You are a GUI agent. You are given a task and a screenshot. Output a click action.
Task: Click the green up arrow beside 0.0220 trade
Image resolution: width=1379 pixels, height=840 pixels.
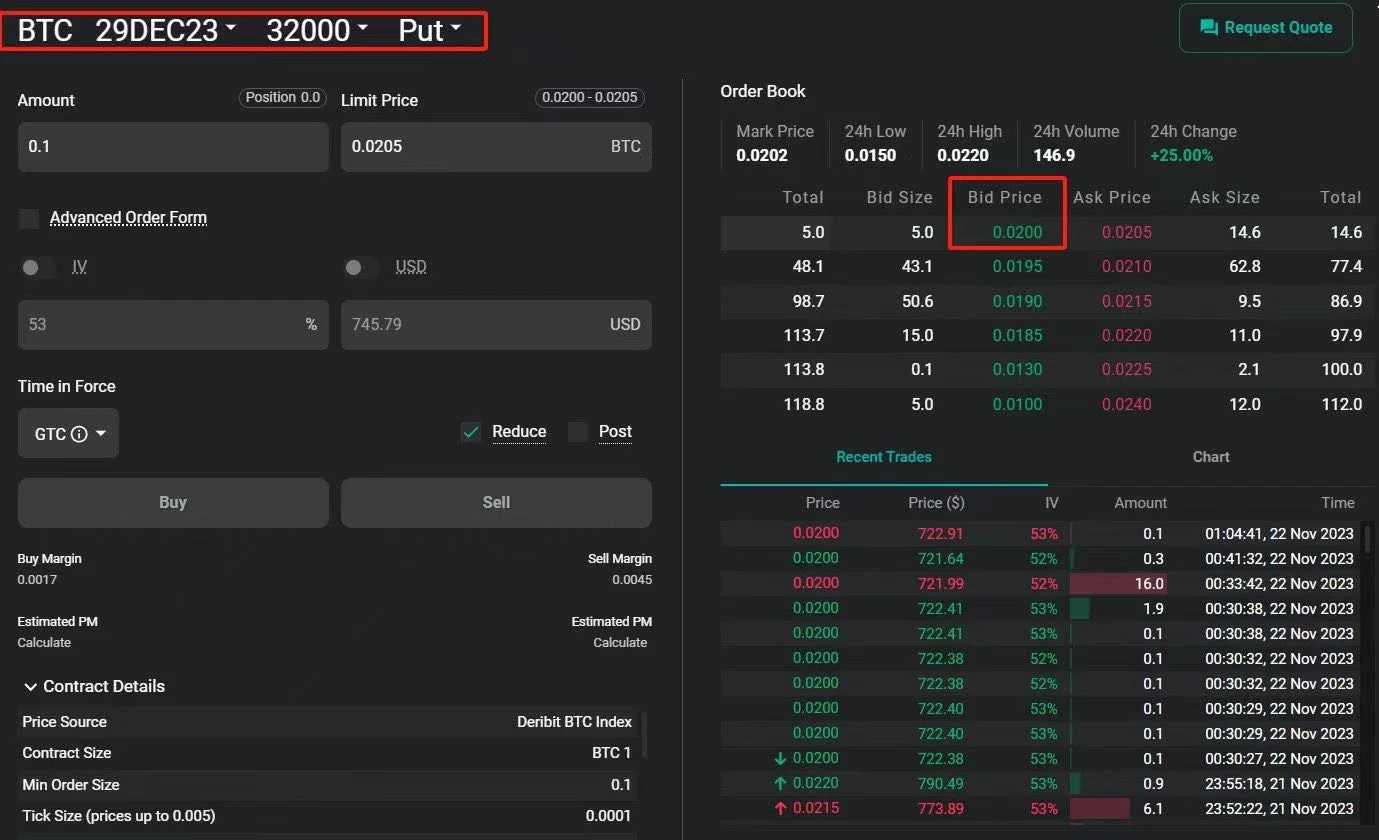pos(780,783)
